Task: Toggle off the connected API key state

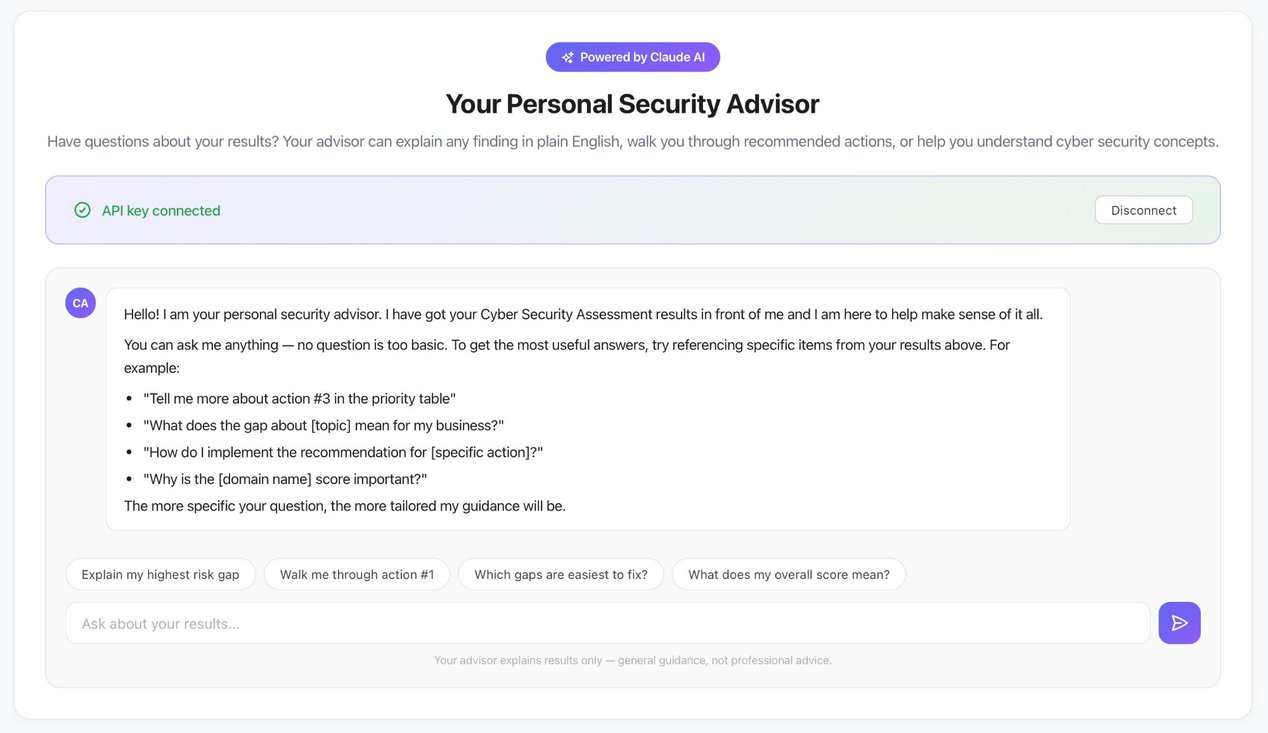Action: (1143, 210)
